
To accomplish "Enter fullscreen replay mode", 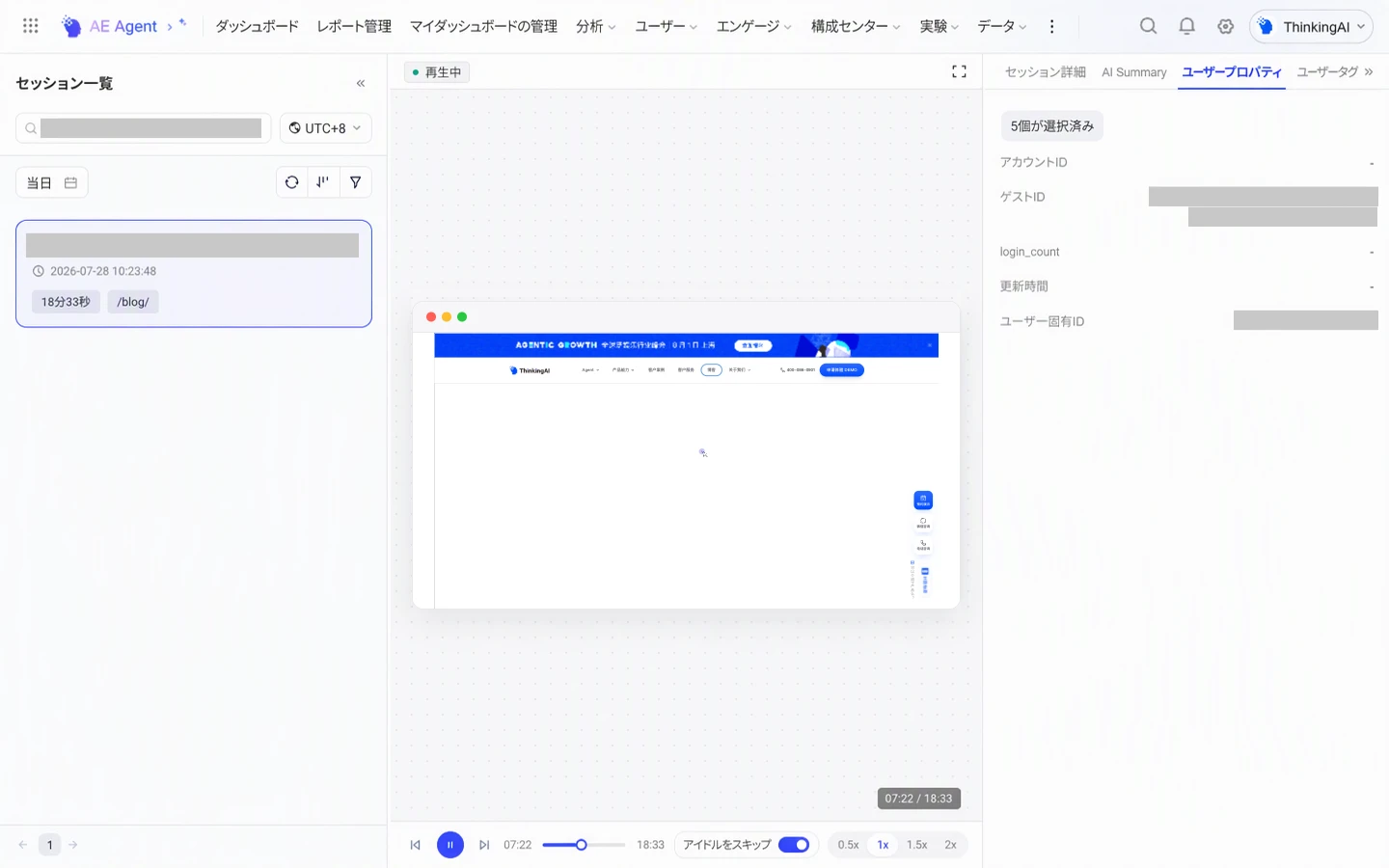I will 959,71.
